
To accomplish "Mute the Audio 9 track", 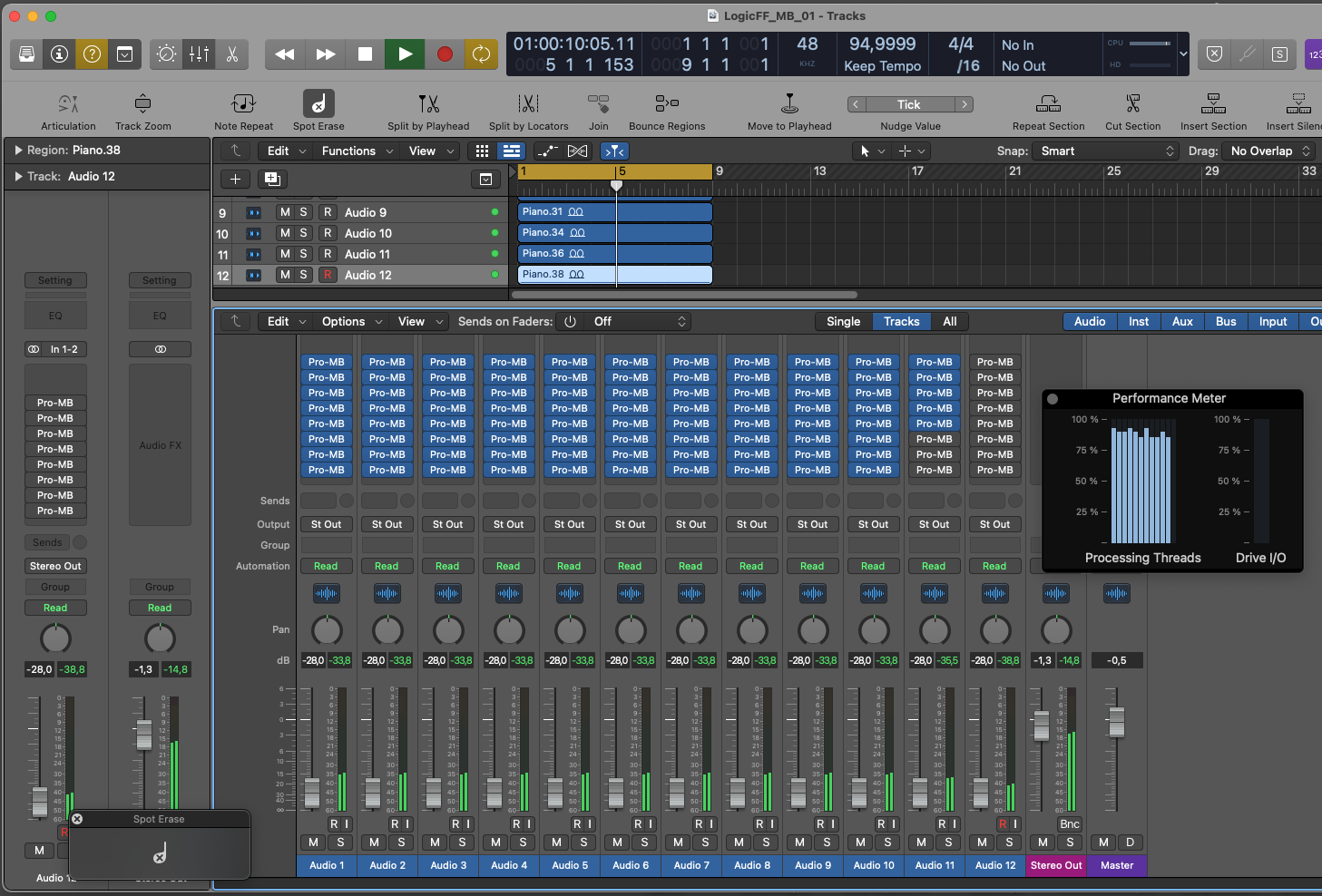I will [x=285, y=212].
